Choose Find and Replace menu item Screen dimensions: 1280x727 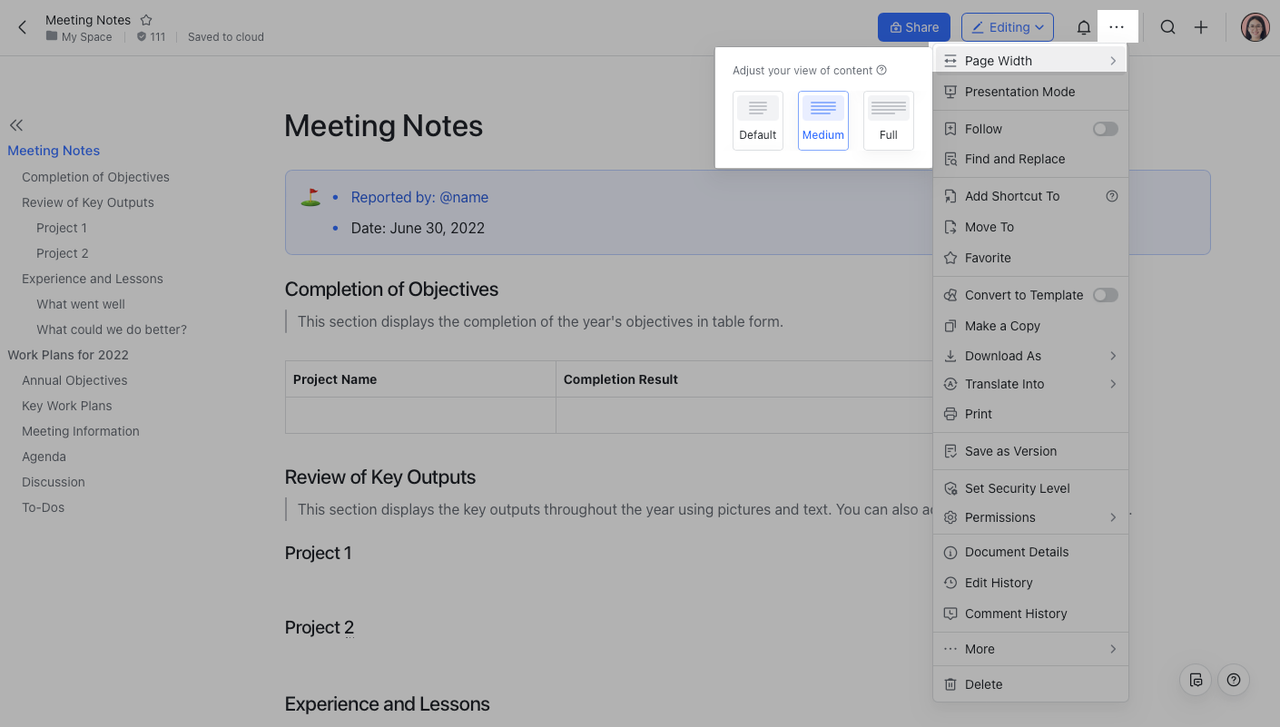tap(1014, 159)
